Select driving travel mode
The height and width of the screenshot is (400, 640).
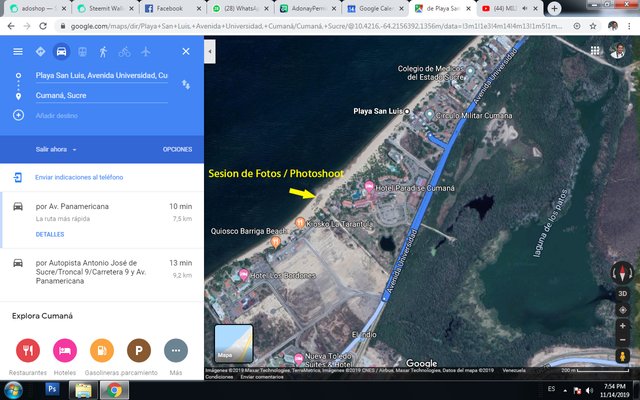(x=61, y=51)
